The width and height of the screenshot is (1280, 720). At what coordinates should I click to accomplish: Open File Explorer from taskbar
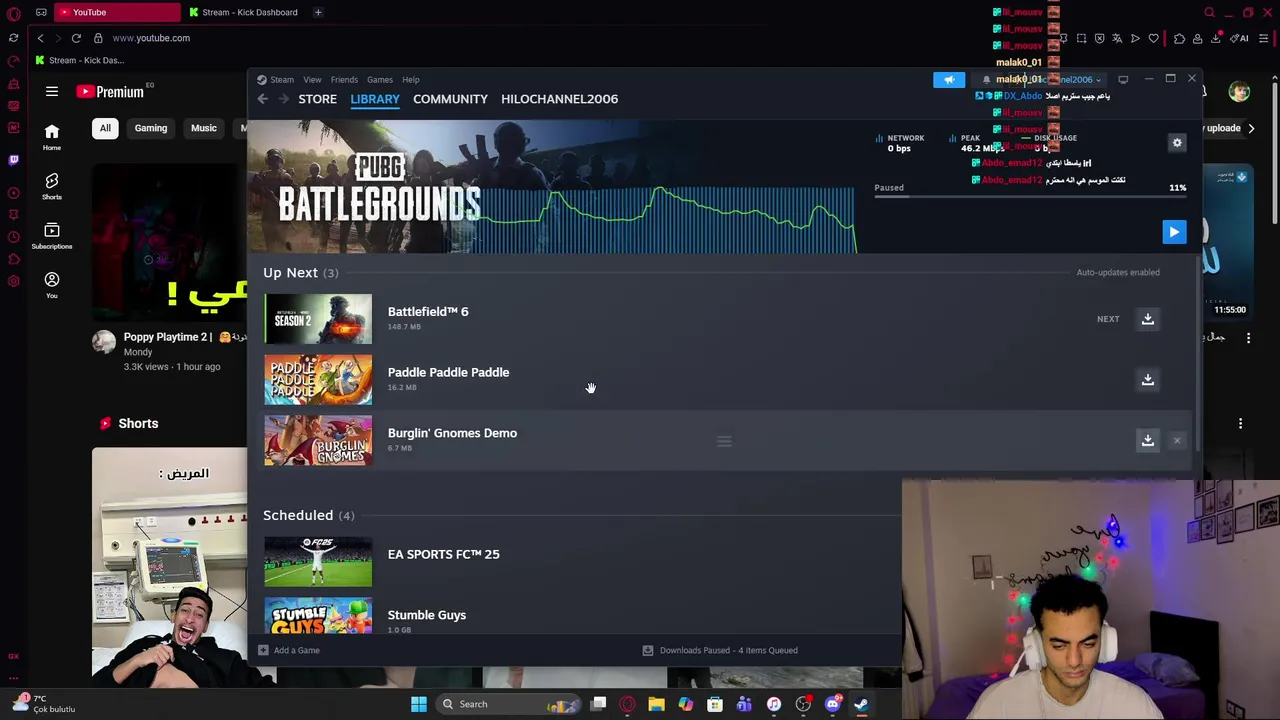(656, 704)
